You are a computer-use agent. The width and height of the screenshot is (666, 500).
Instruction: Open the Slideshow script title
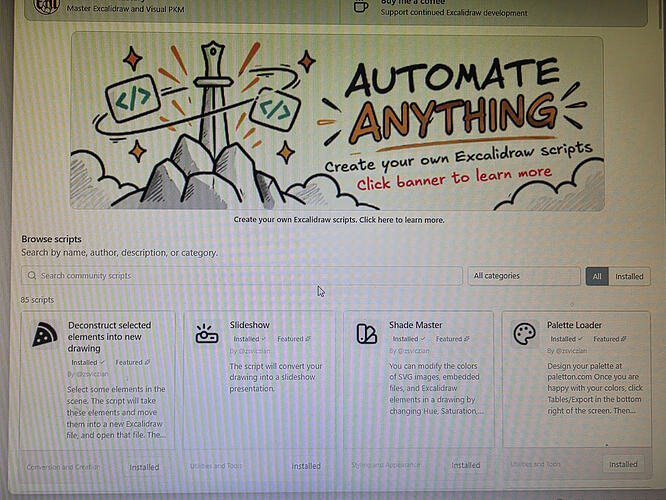[249, 325]
